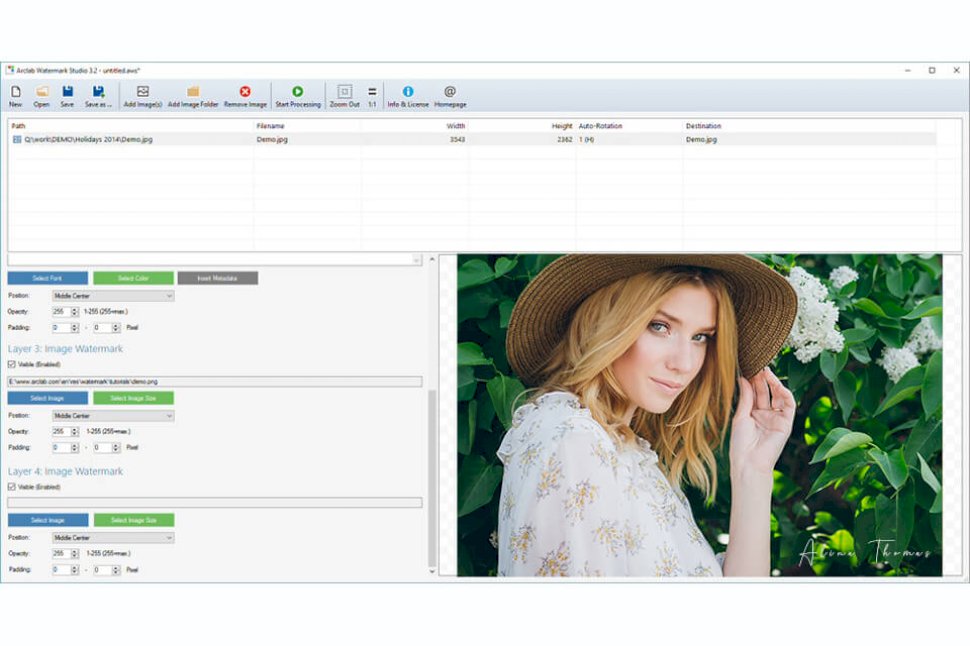970x646 pixels.
Task: Click Layer 4 Select Image Size button
Action: 134,520
